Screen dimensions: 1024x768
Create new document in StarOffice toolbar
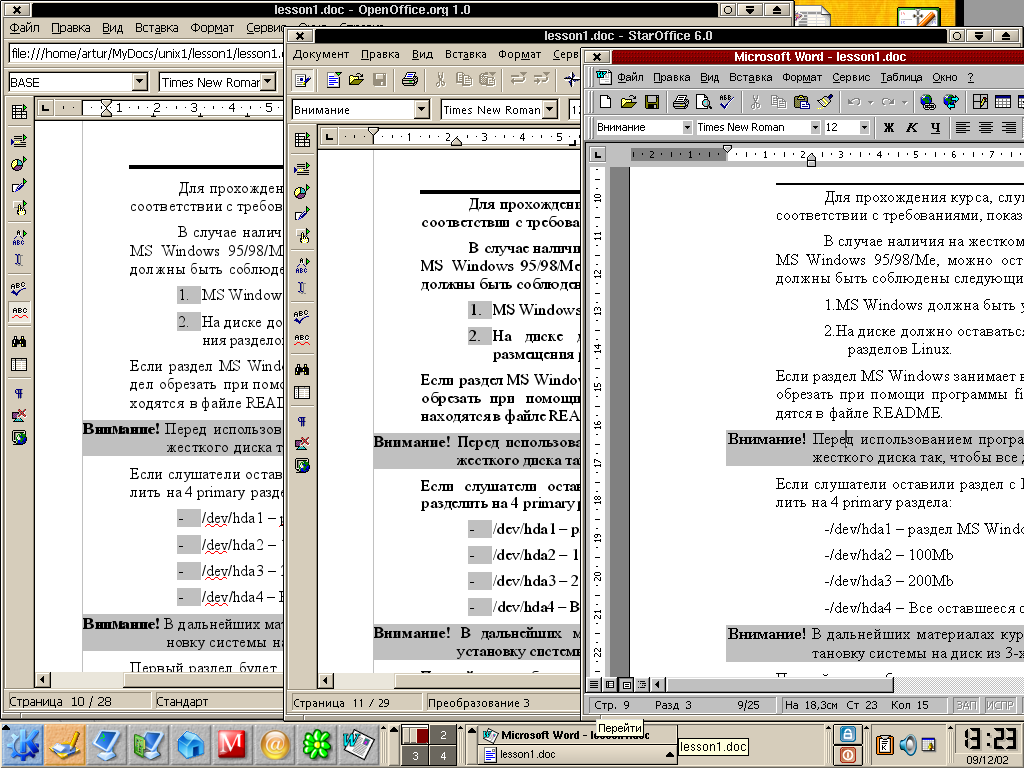[x=334, y=80]
